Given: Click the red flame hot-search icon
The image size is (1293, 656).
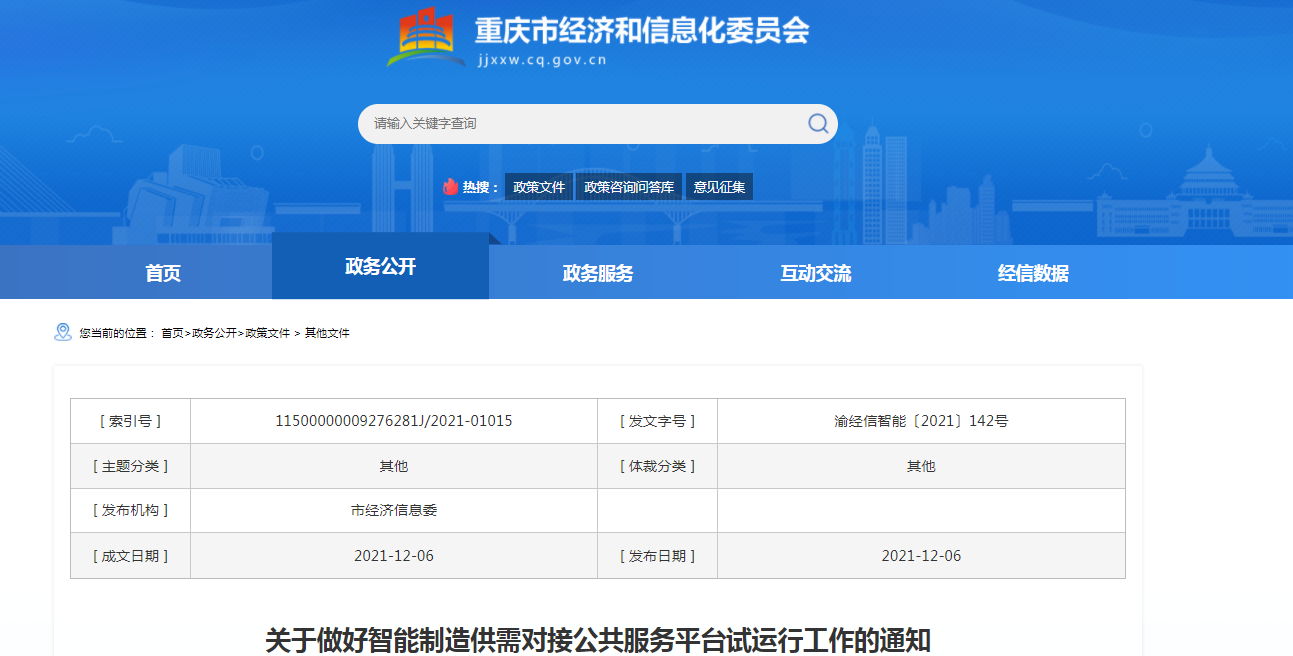Looking at the screenshot, I should pos(450,187).
